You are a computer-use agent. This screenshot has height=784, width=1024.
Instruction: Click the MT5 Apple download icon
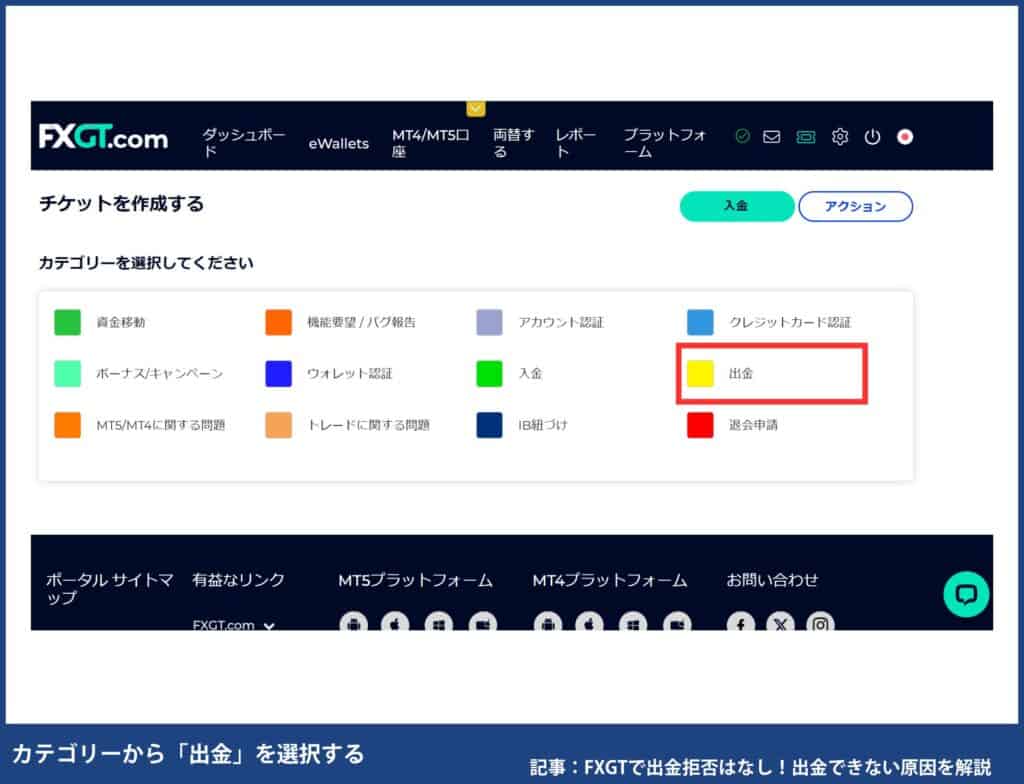coord(394,623)
